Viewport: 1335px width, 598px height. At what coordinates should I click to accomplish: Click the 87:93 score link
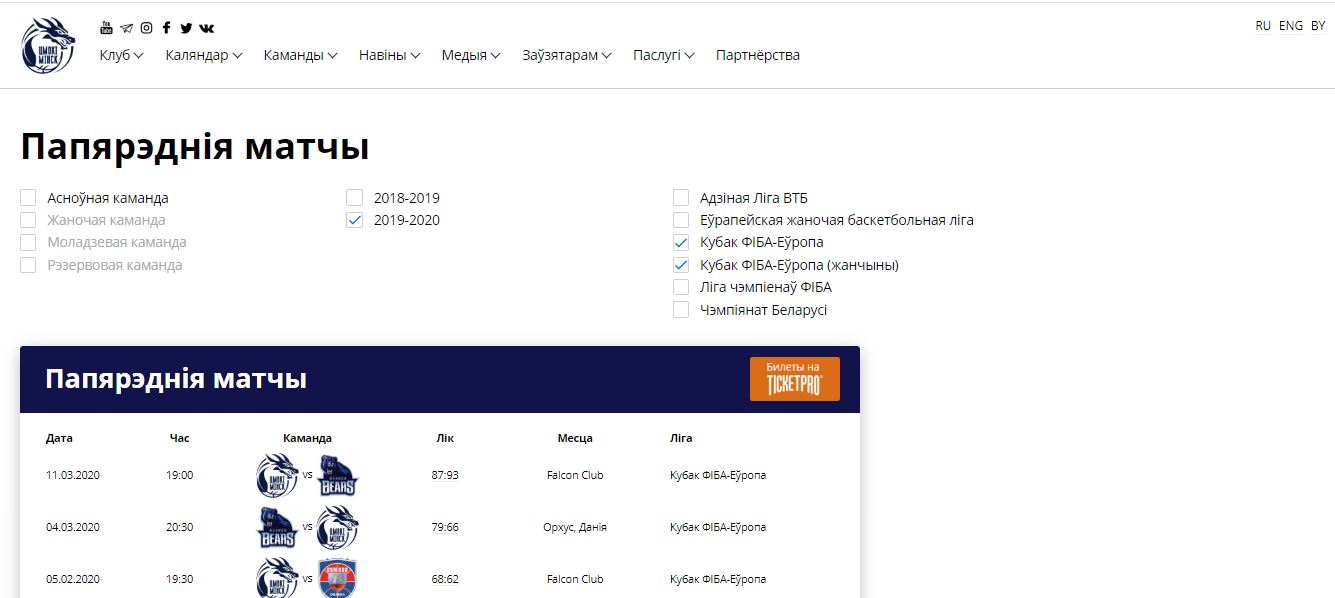(445, 475)
